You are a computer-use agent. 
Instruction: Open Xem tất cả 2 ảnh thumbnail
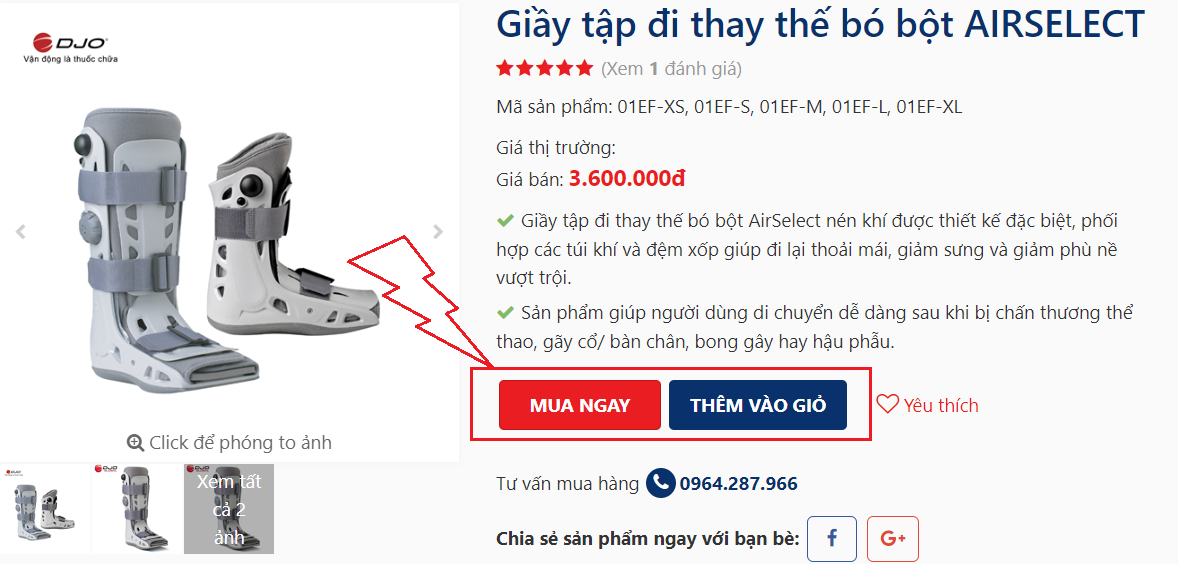coord(229,508)
